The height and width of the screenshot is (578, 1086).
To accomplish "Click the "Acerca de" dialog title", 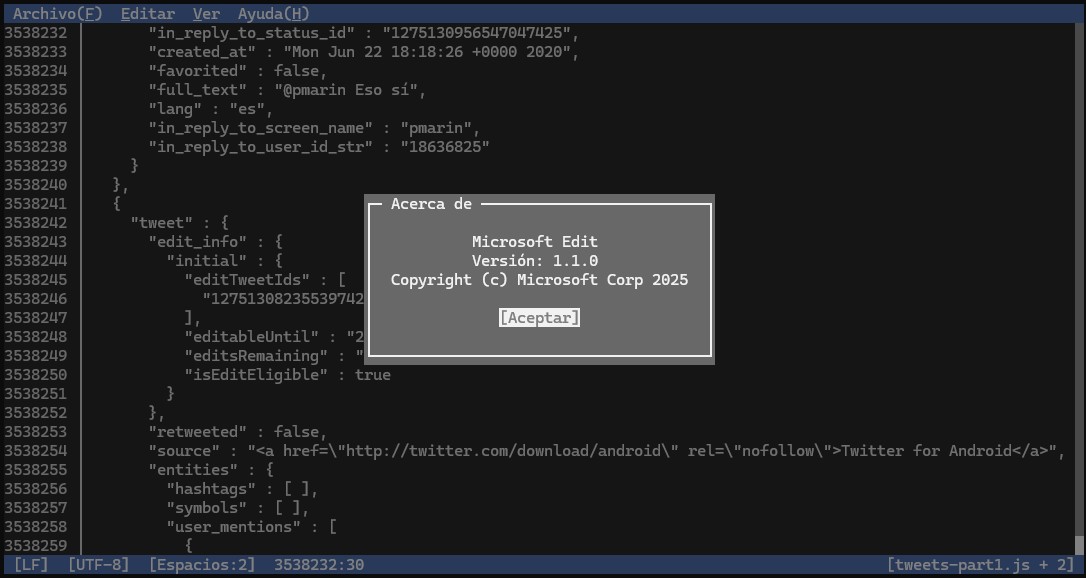I will [x=431, y=204].
